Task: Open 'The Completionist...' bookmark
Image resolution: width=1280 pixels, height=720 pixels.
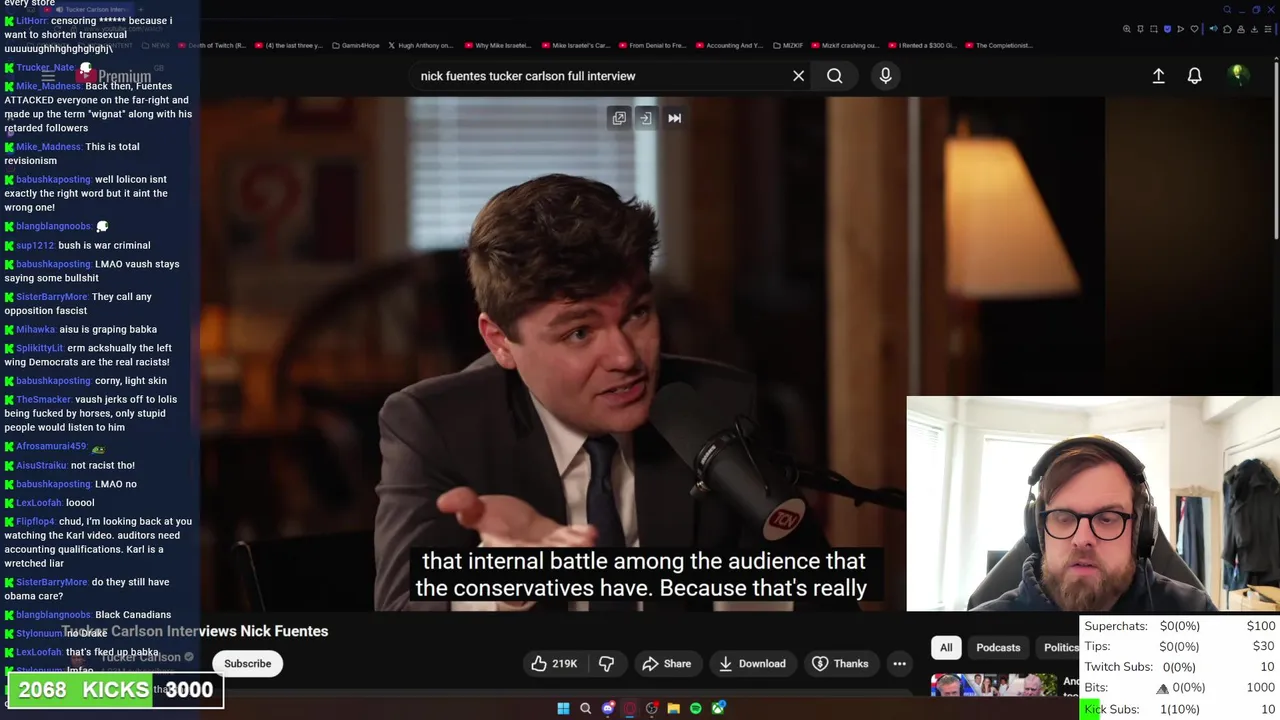Action: pos(998,45)
